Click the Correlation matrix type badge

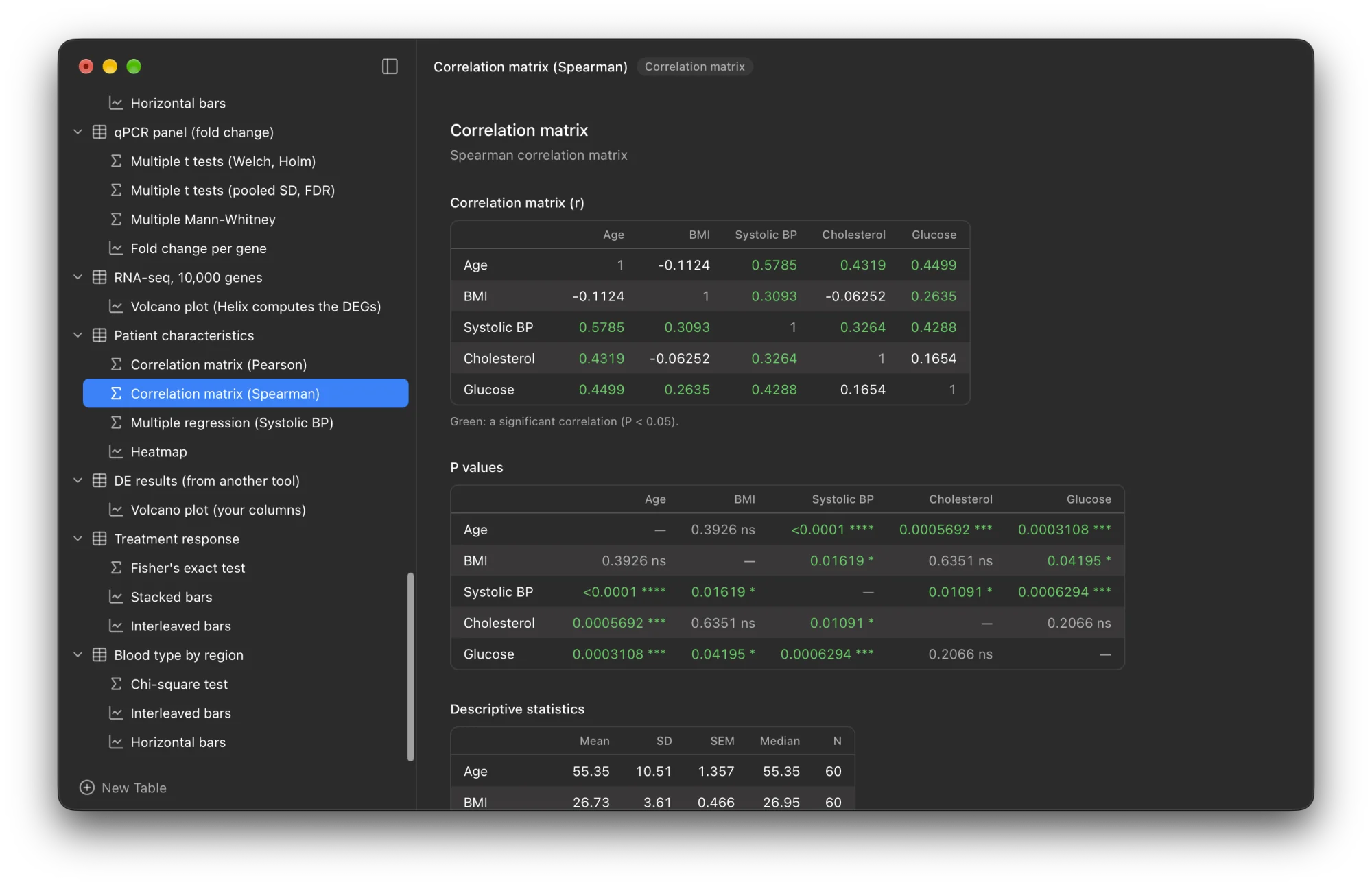click(694, 67)
